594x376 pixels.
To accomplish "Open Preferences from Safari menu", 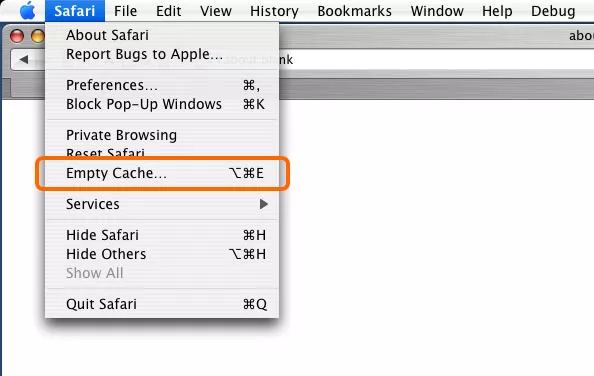I will click(x=162, y=85).
